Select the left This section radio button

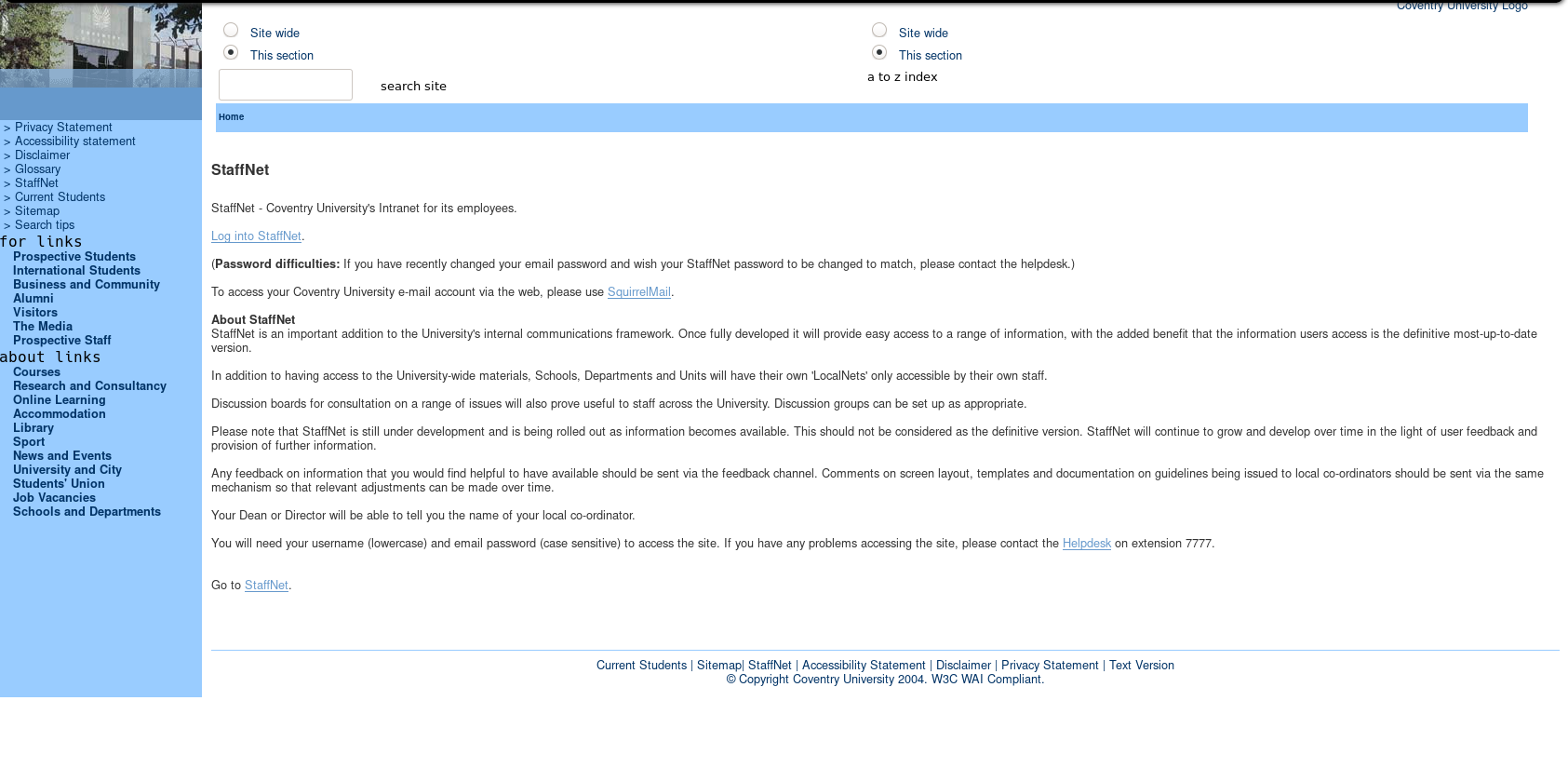(231, 53)
